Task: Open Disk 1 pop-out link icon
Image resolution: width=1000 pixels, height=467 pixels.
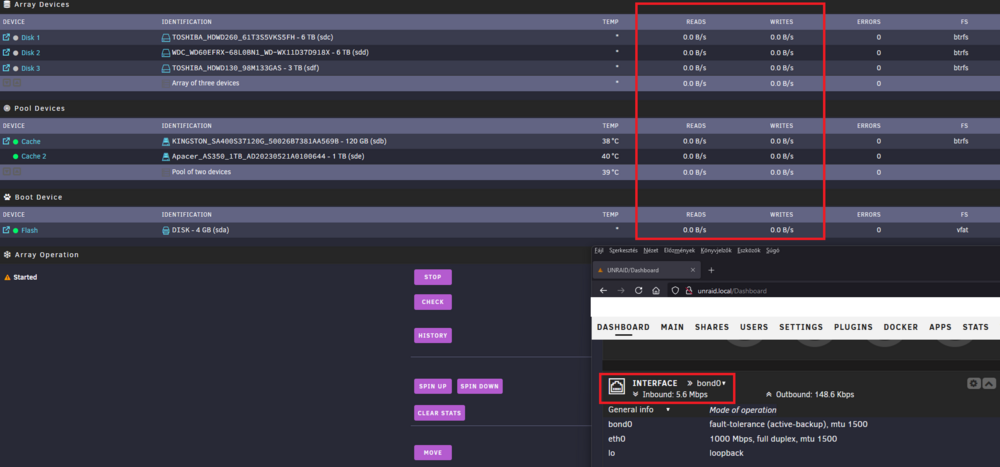Action: (6, 38)
